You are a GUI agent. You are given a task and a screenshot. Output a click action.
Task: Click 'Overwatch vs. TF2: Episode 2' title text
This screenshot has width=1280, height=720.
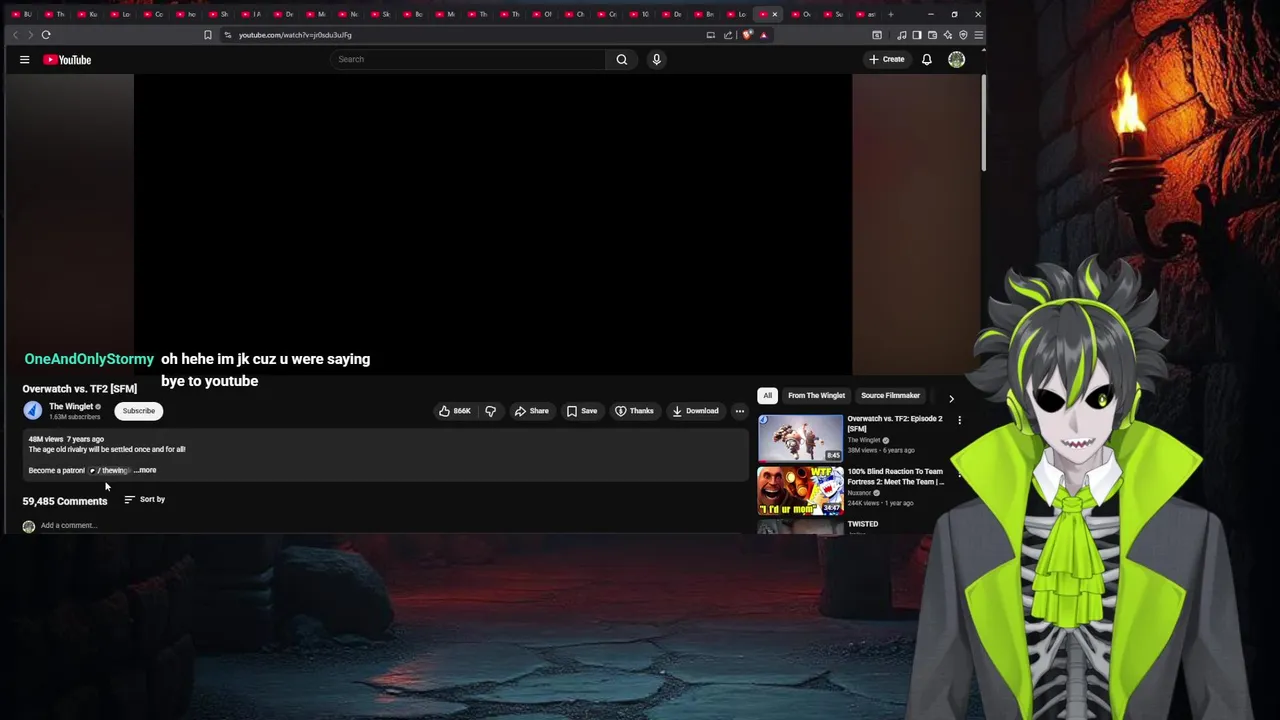click(x=895, y=423)
